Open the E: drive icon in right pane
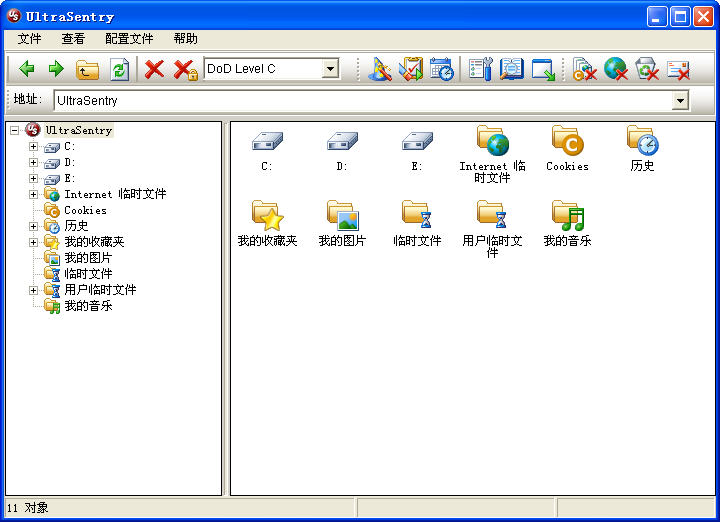Viewport: 720px width, 522px height. [417, 141]
